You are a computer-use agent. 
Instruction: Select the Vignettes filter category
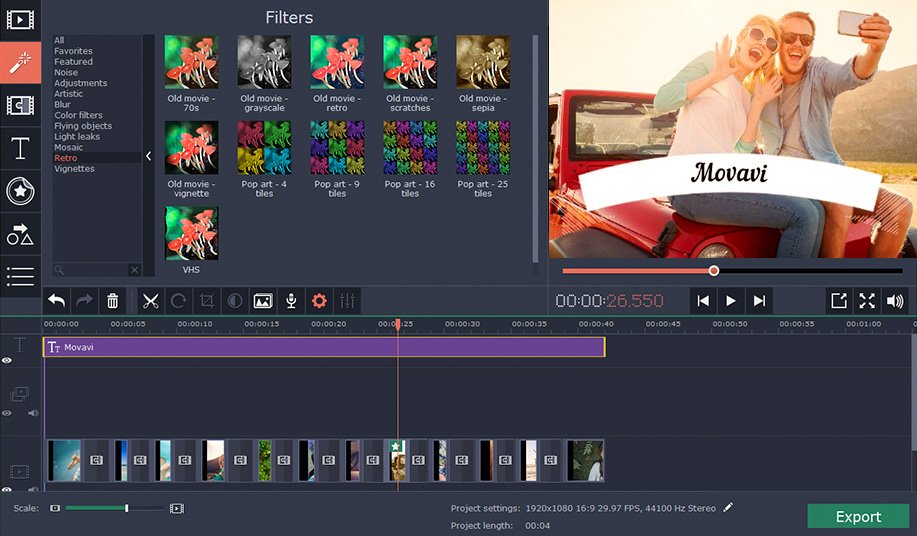tap(74, 169)
